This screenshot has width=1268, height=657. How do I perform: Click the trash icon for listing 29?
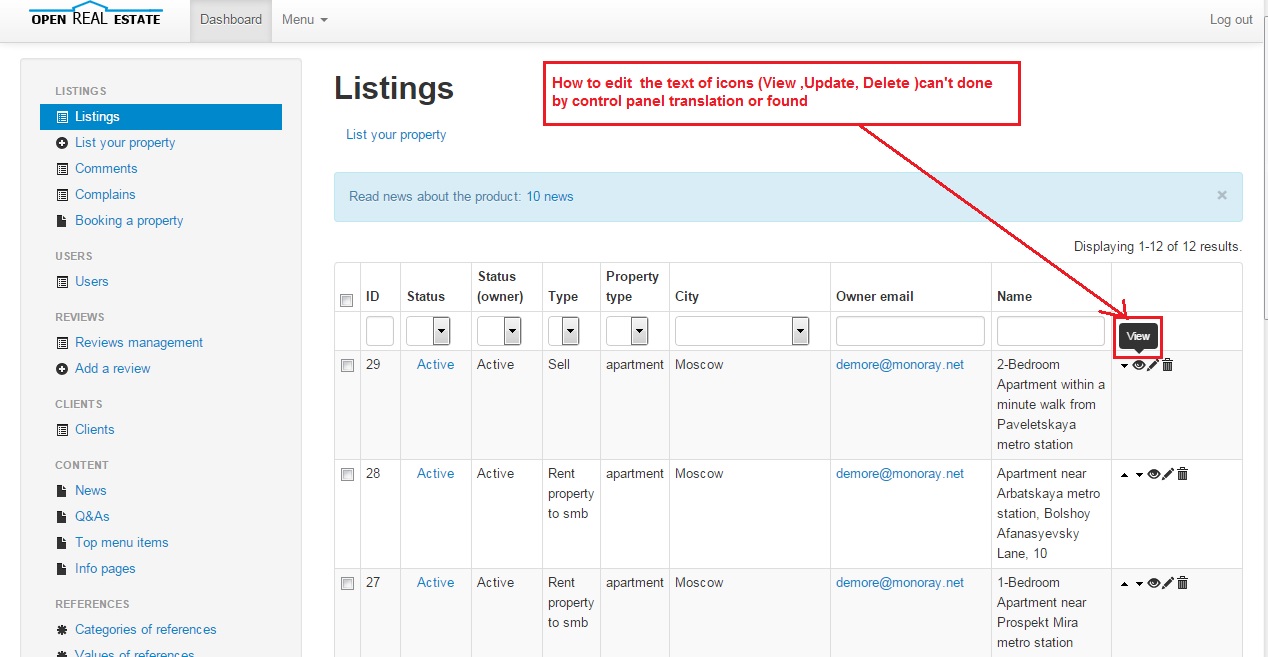(x=1167, y=365)
